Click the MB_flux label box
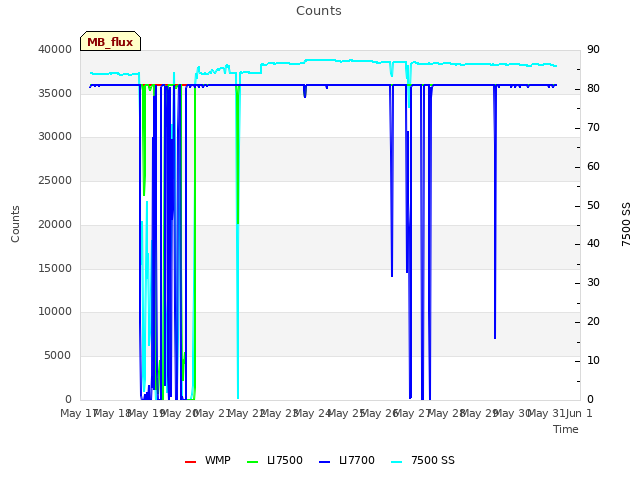 coord(110,41)
